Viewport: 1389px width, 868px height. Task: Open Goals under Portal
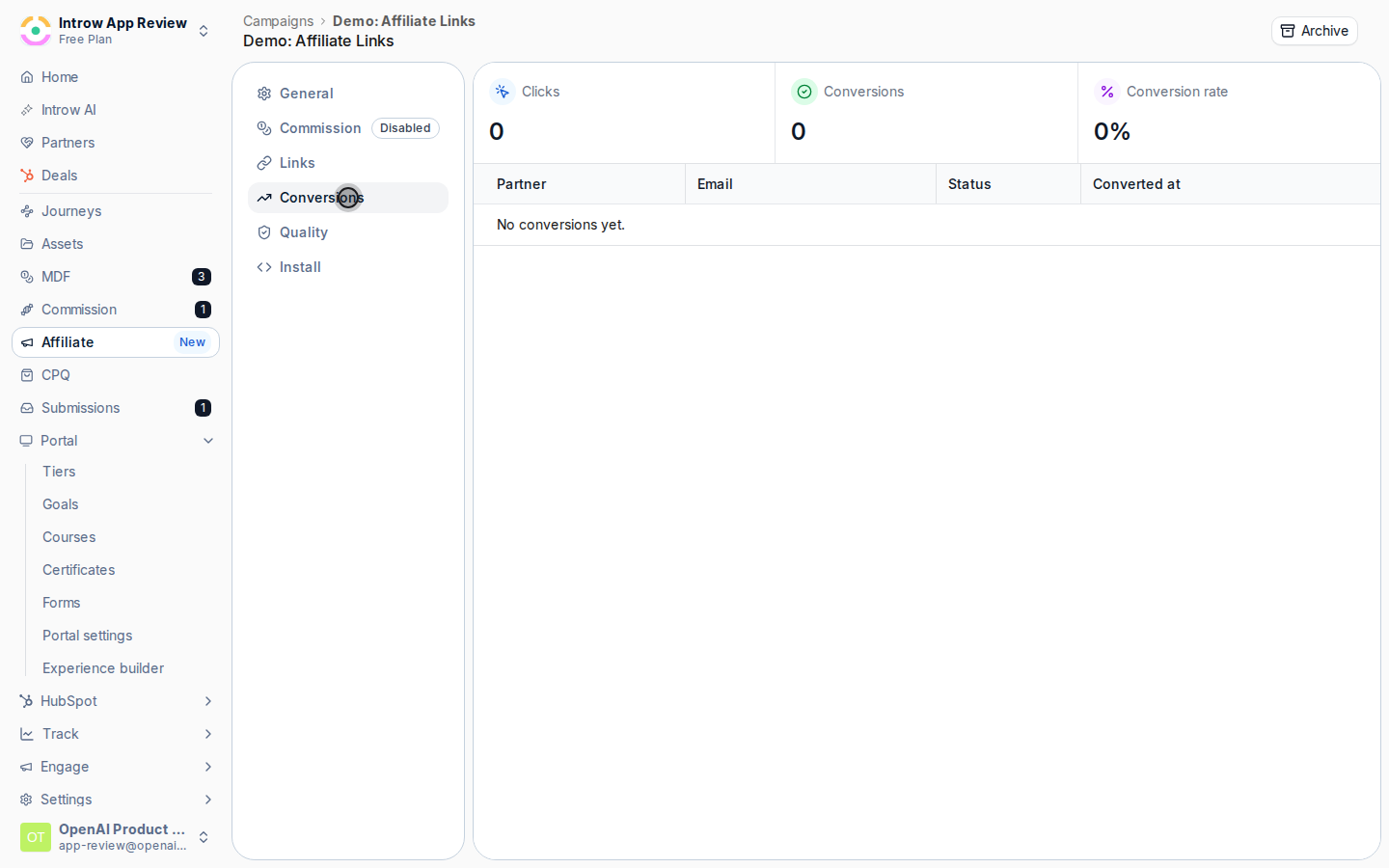(x=61, y=504)
